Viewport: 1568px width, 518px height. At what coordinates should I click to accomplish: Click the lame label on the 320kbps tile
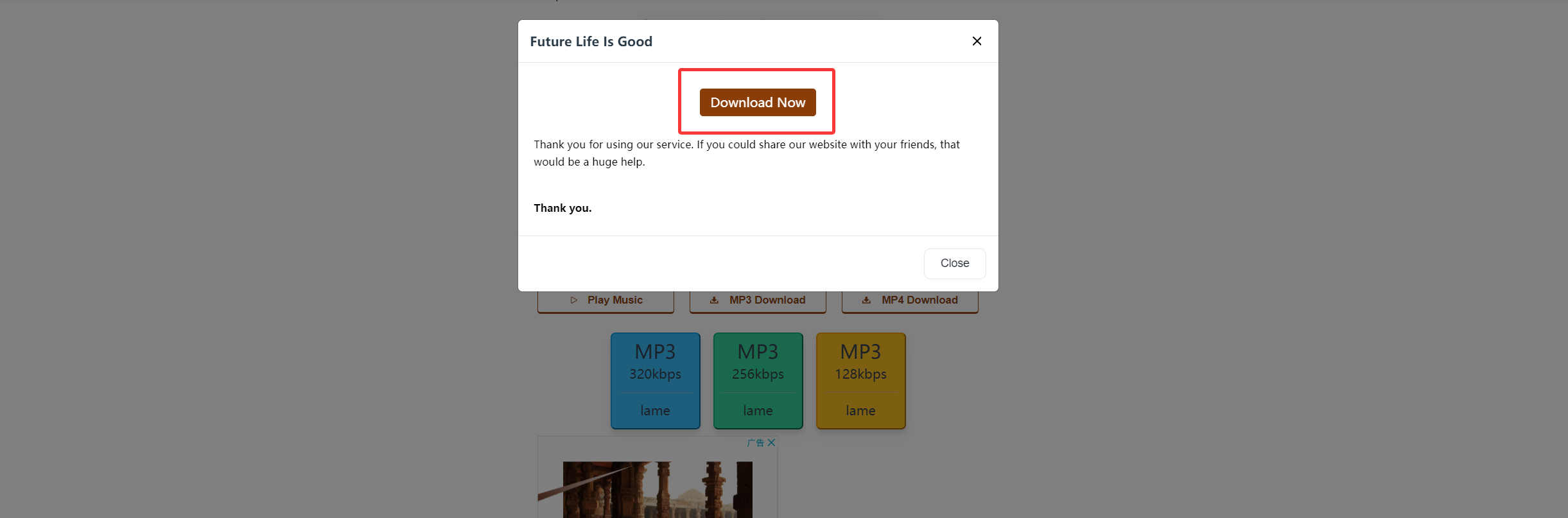point(655,411)
